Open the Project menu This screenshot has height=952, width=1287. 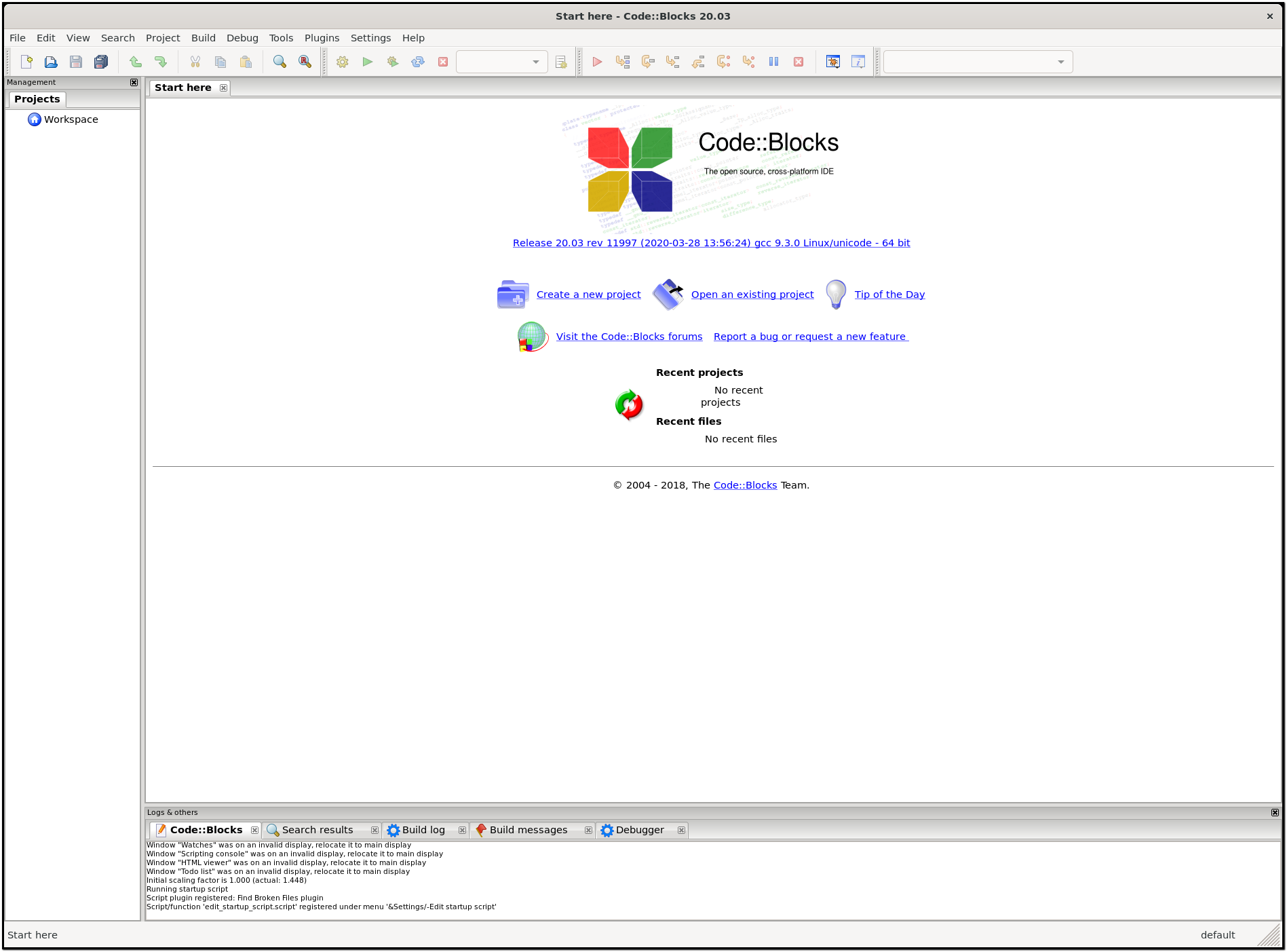[x=163, y=38]
